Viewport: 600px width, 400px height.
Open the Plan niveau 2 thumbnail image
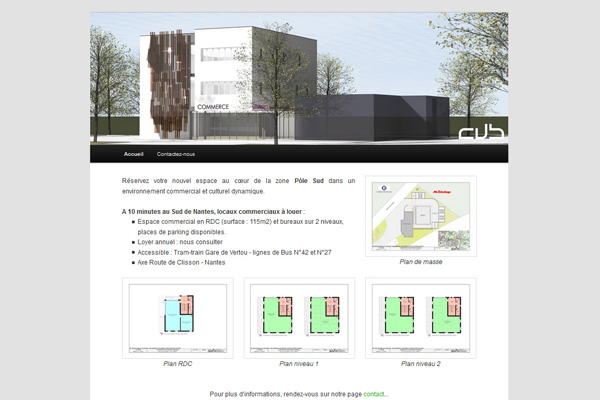pos(421,318)
